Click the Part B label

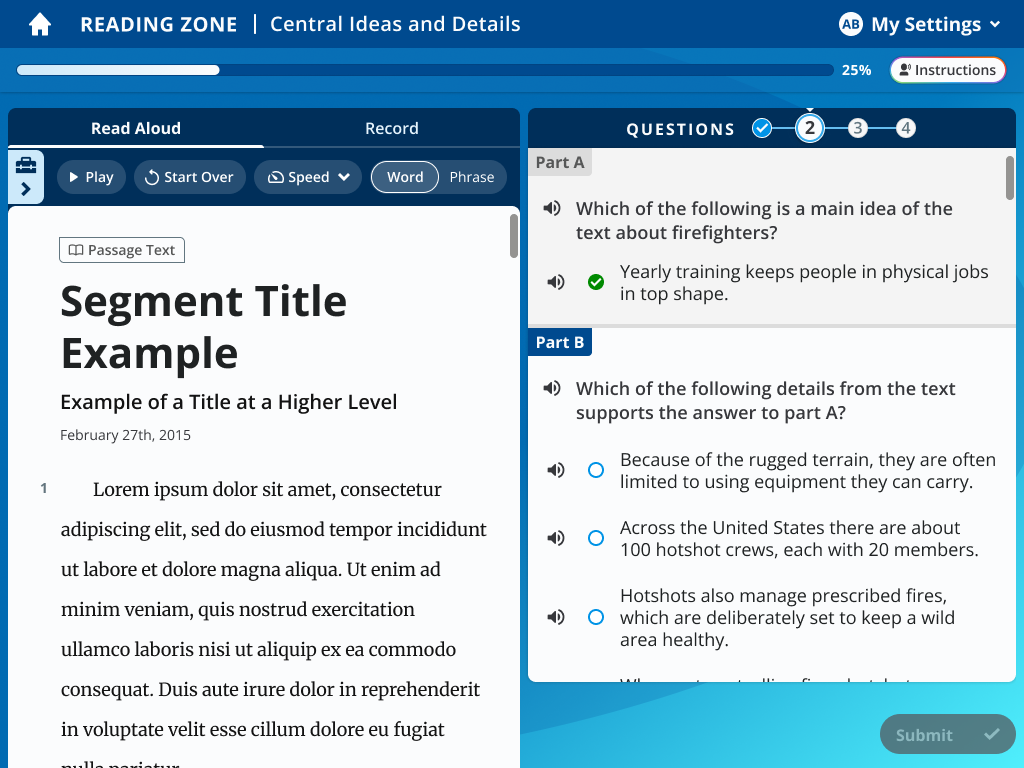click(560, 342)
